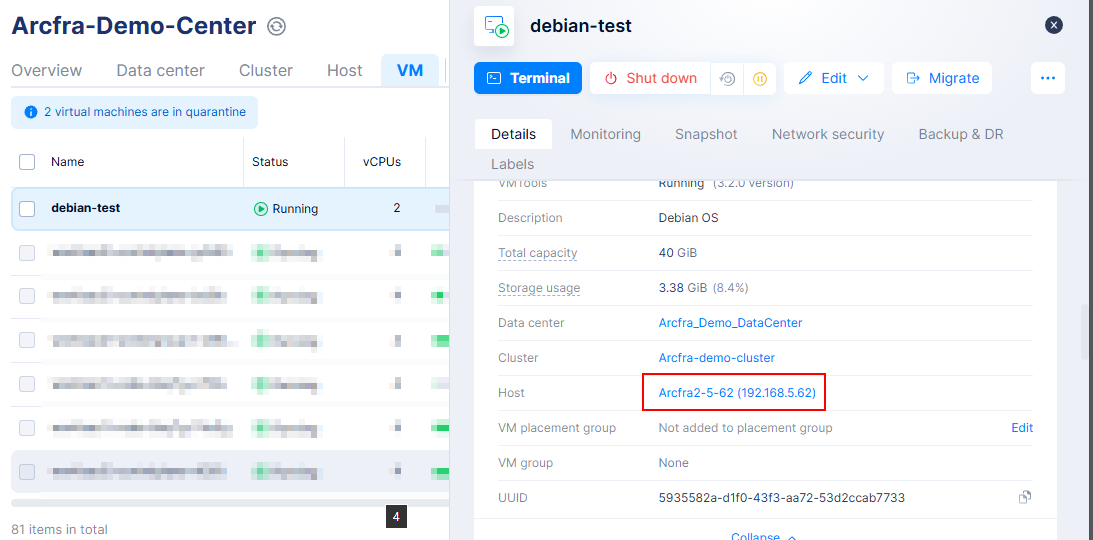This screenshot has height=540, width=1093.
Task: Expand the Edit dropdown menu
Action: (x=863, y=79)
